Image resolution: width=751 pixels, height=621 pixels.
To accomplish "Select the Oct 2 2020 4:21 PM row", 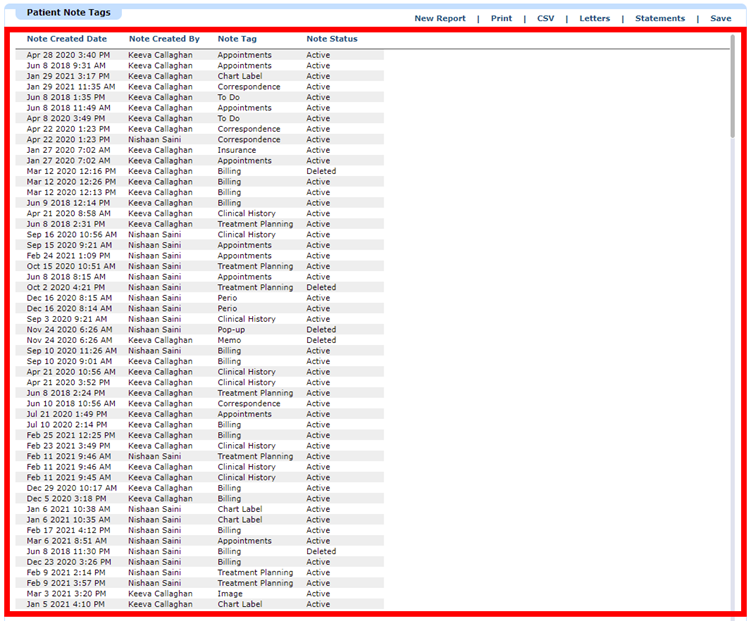I will point(199,287).
